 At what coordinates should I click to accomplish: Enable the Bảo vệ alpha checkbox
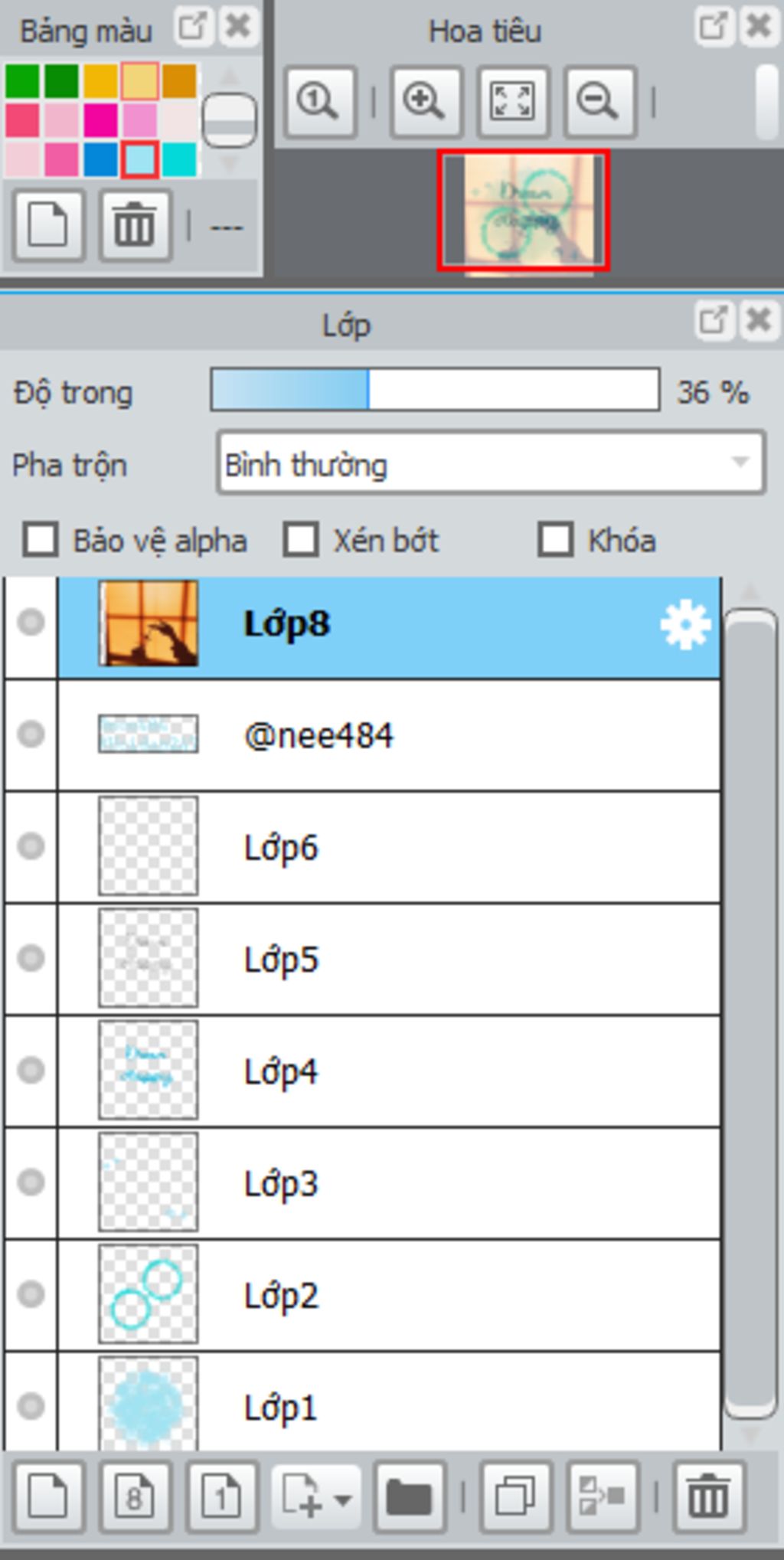[40, 539]
